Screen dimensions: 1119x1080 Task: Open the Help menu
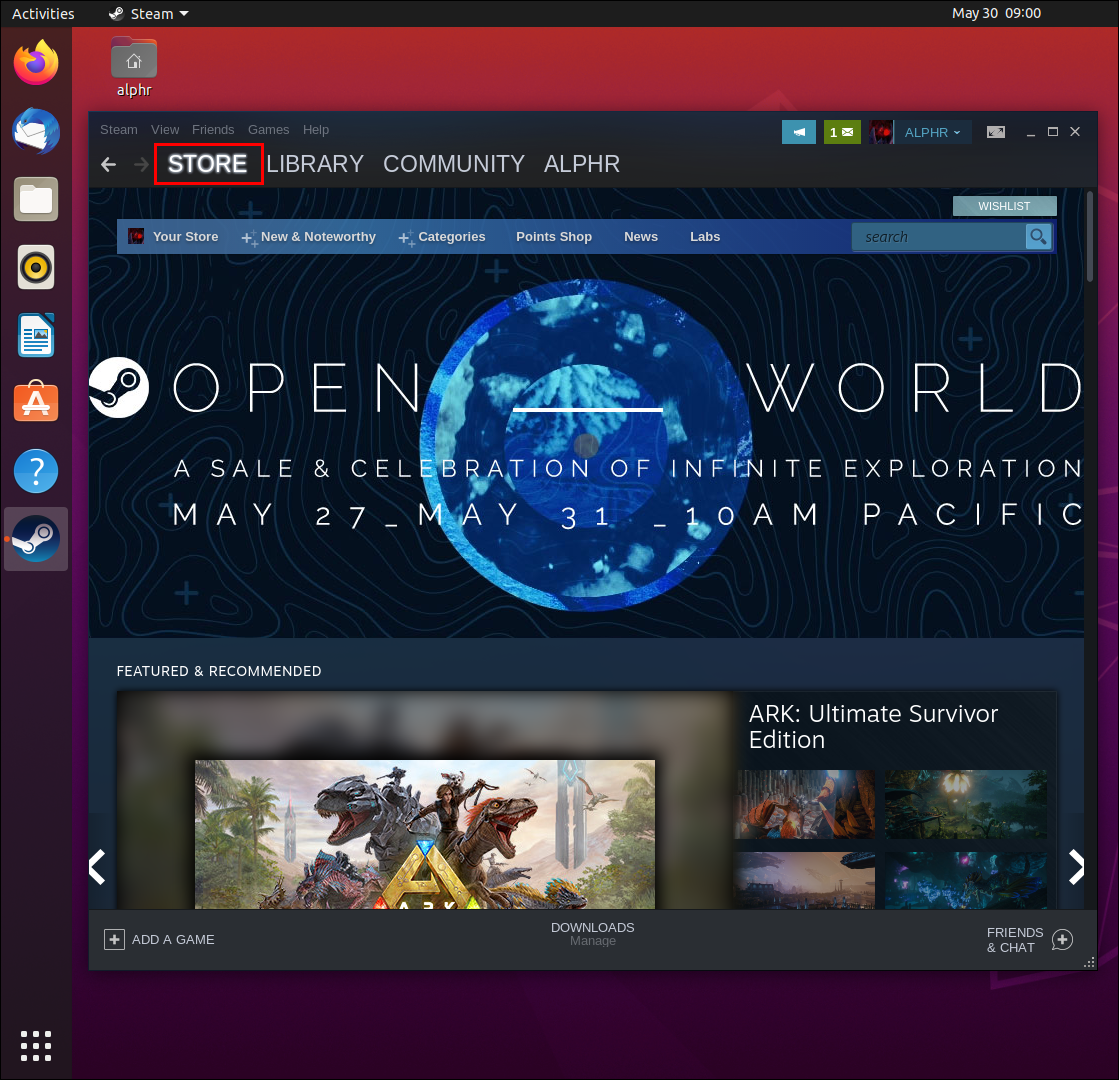(x=315, y=130)
